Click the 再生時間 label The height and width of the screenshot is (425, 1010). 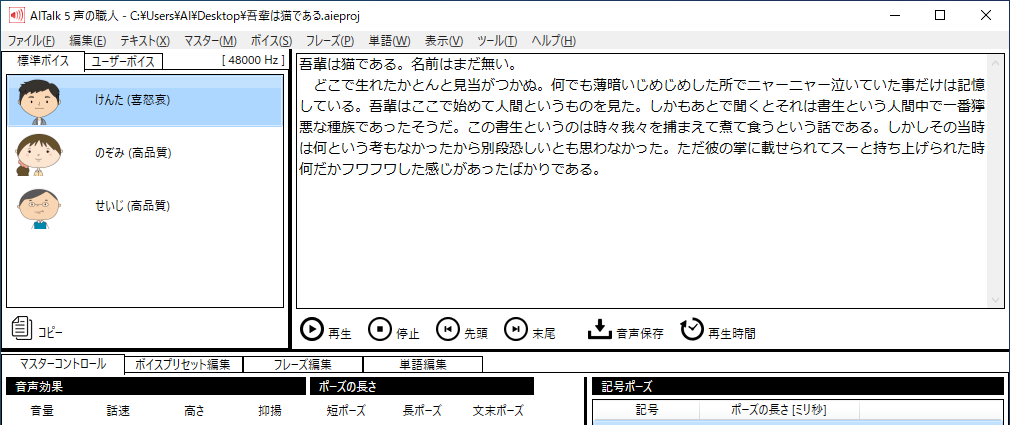[732, 334]
